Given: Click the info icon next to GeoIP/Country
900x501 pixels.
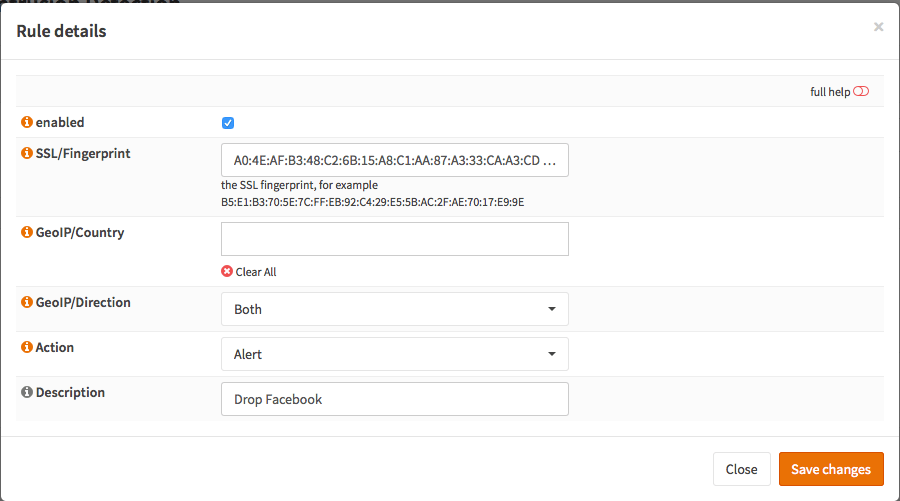Looking at the screenshot, I should click(x=27, y=233).
